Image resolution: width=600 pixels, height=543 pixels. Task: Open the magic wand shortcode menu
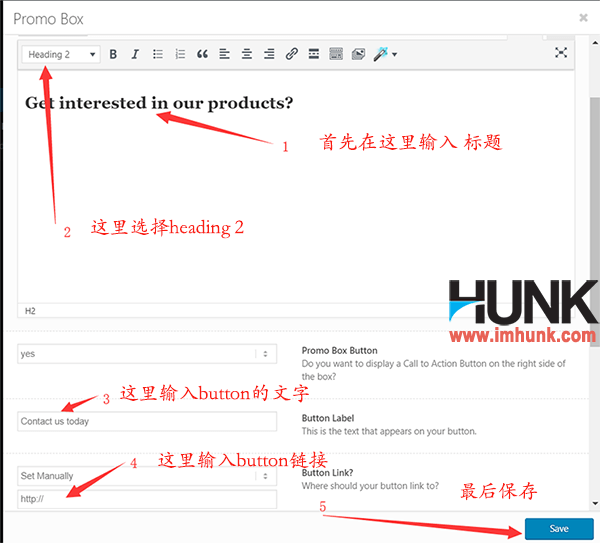point(381,54)
